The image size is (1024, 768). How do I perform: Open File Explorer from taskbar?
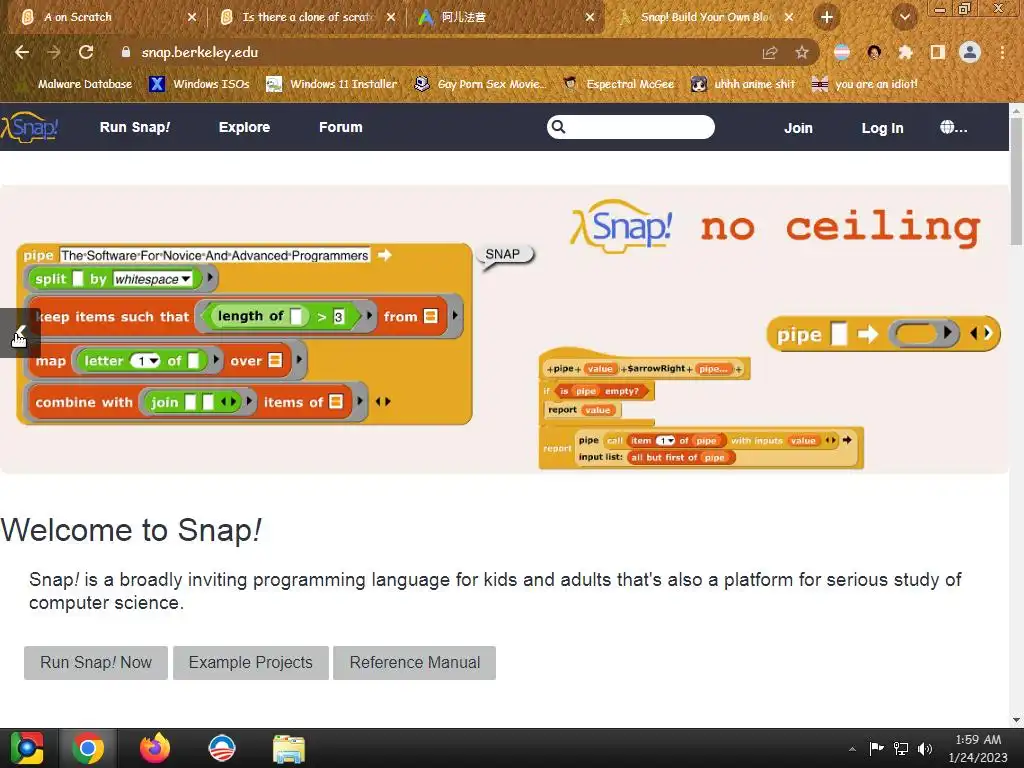(289, 748)
